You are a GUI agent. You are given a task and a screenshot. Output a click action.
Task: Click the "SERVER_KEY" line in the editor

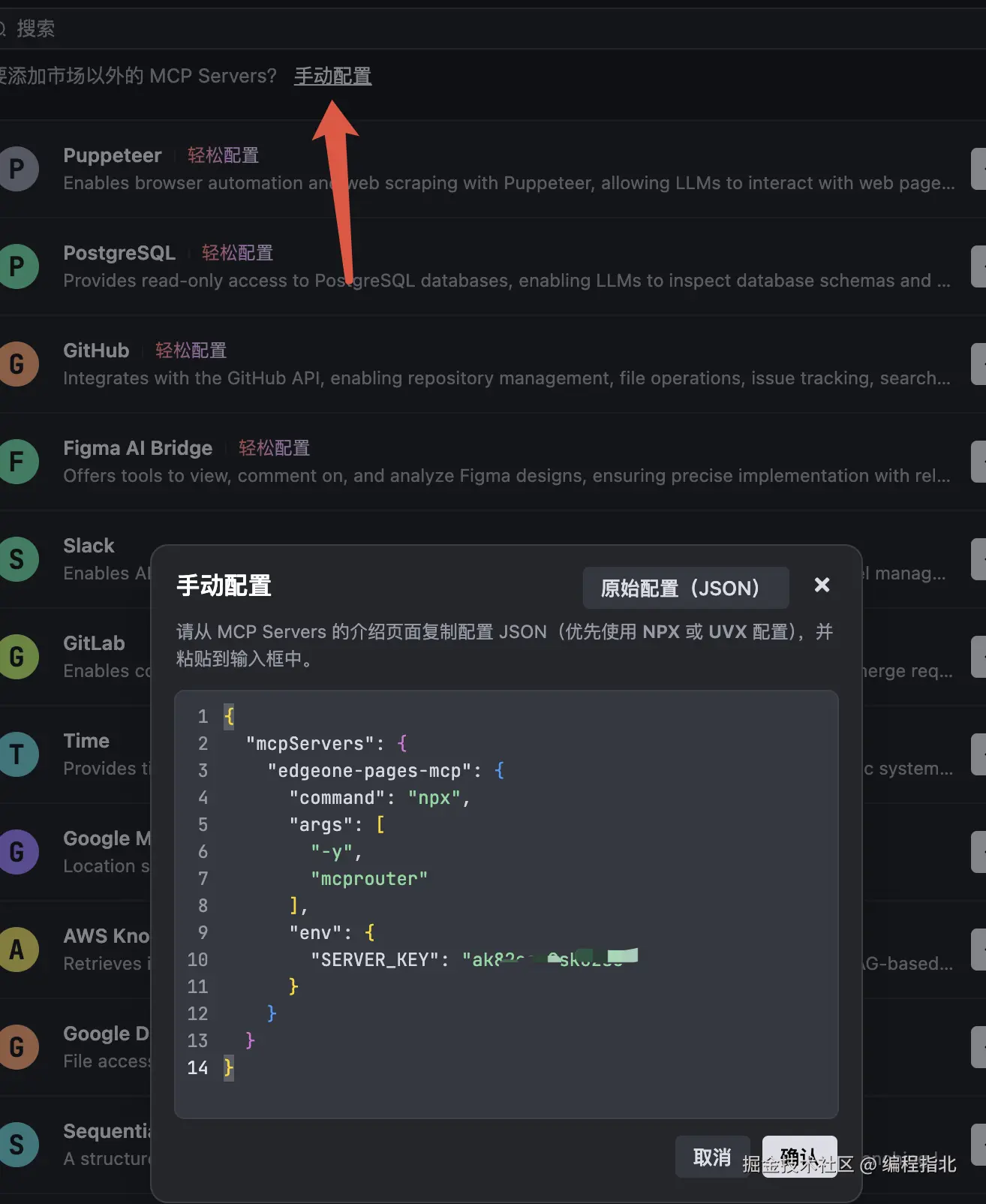[473, 960]
